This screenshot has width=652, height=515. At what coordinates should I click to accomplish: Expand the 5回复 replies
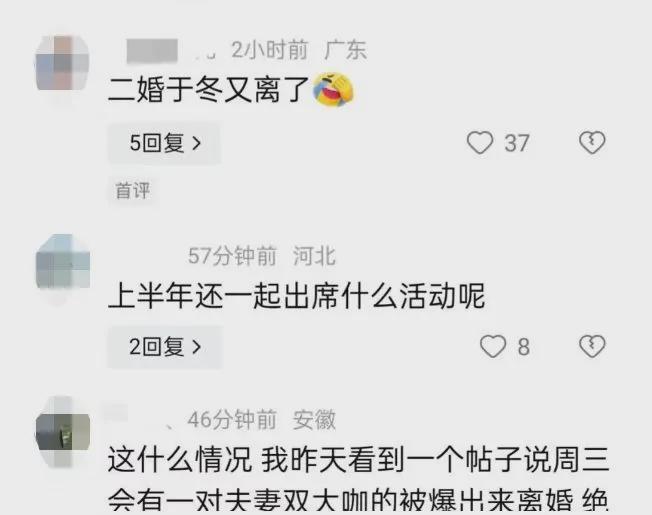[x=165, y=143]
